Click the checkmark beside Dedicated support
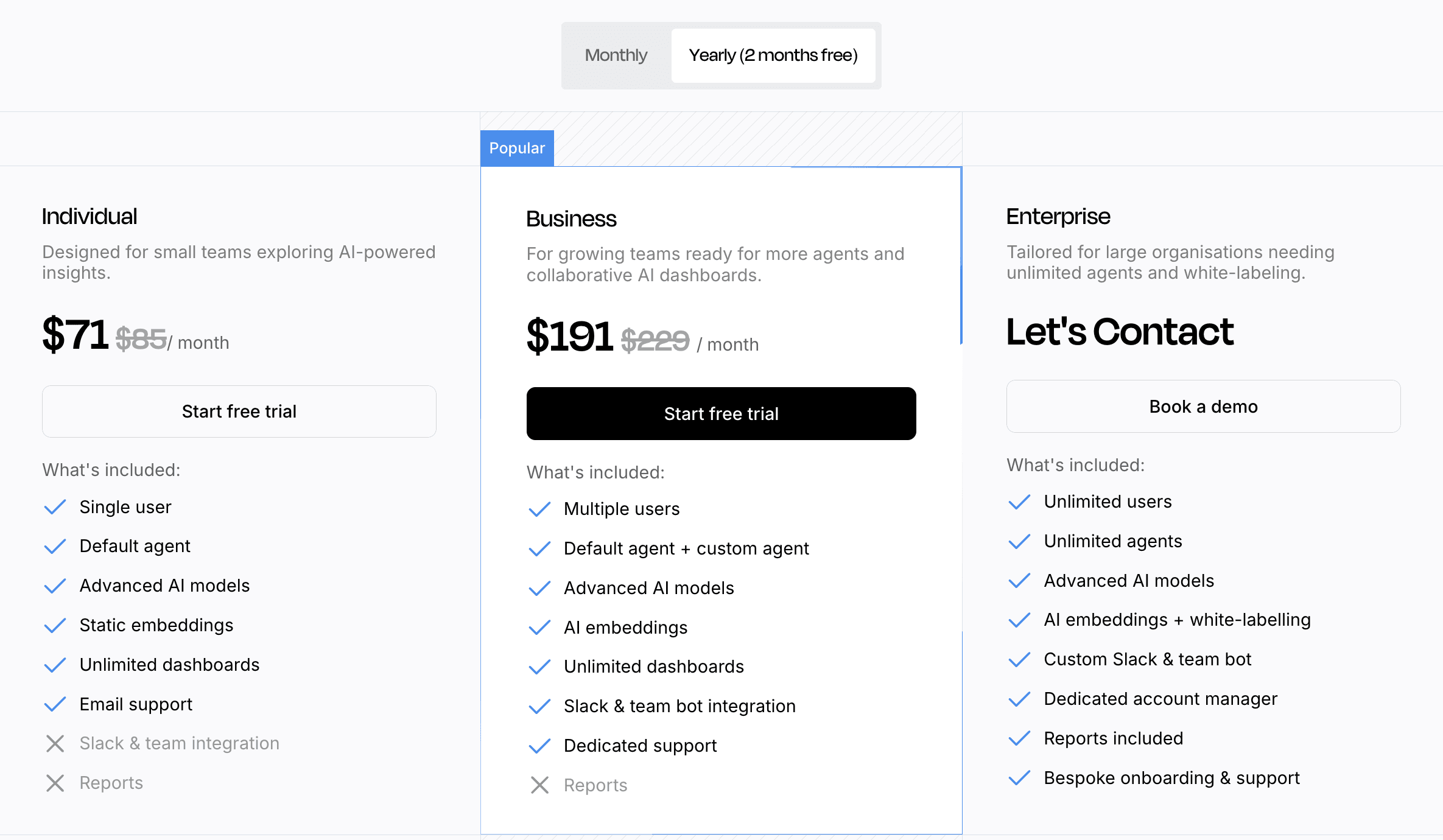Viewport: 1443px width, 840px height. click(539, 746)
